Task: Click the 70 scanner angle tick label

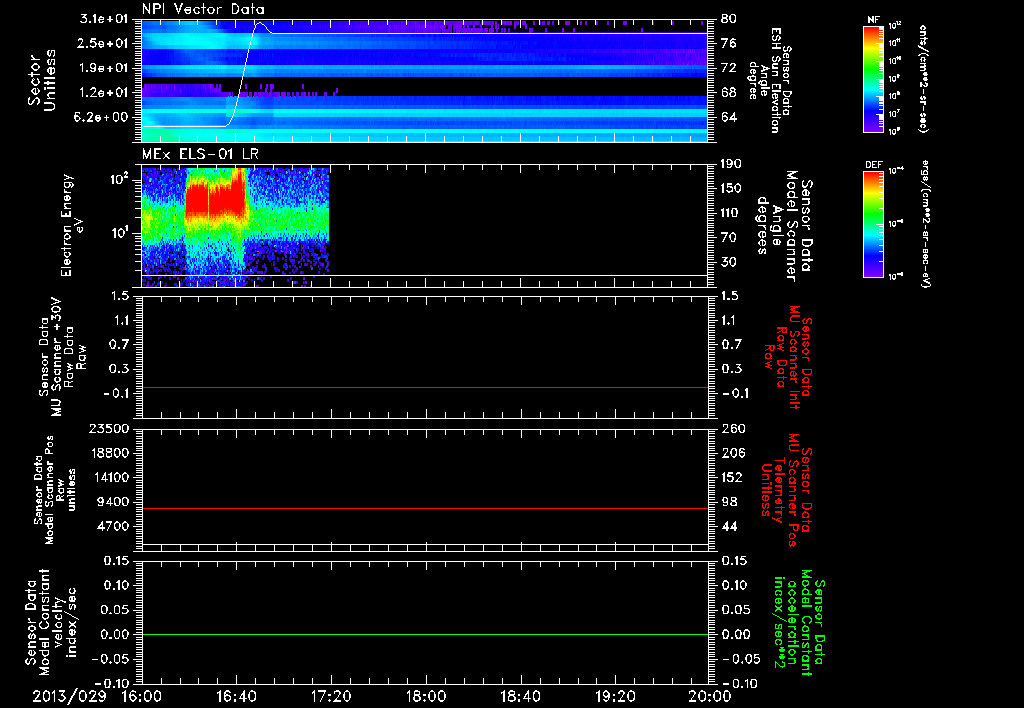Action: point(728,238)
